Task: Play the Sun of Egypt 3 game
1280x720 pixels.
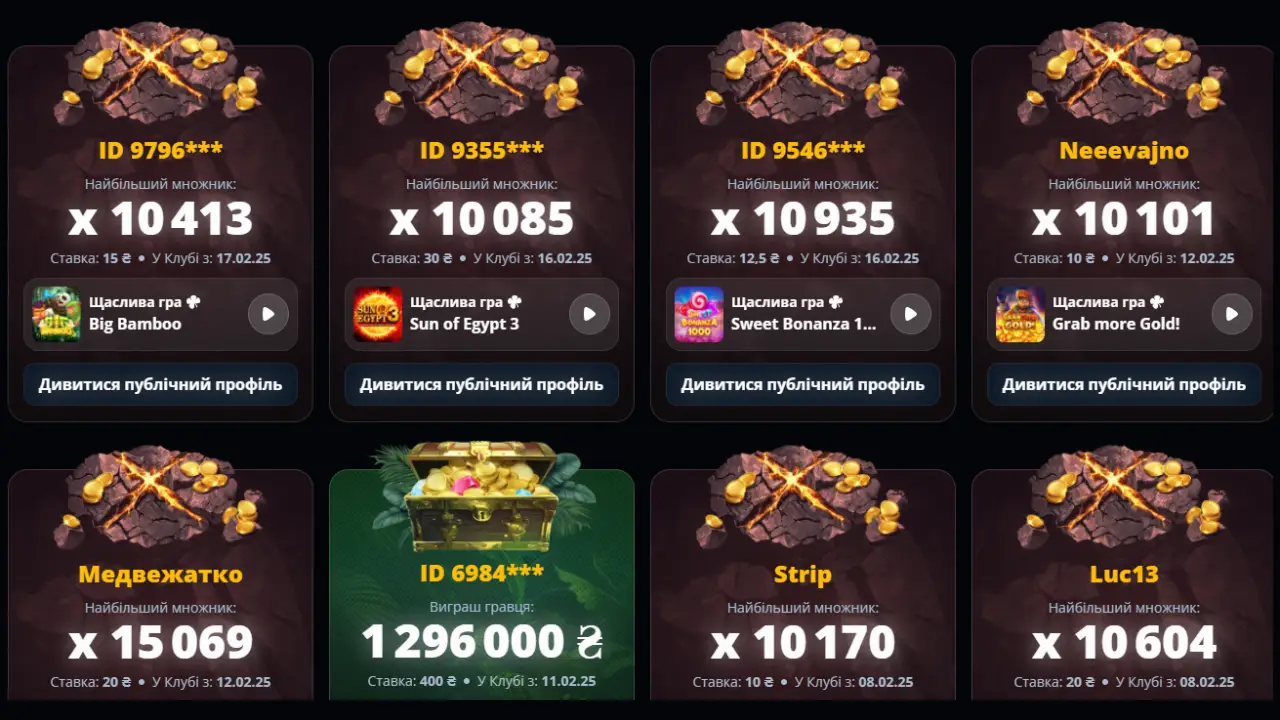Action: click(590, 314)
